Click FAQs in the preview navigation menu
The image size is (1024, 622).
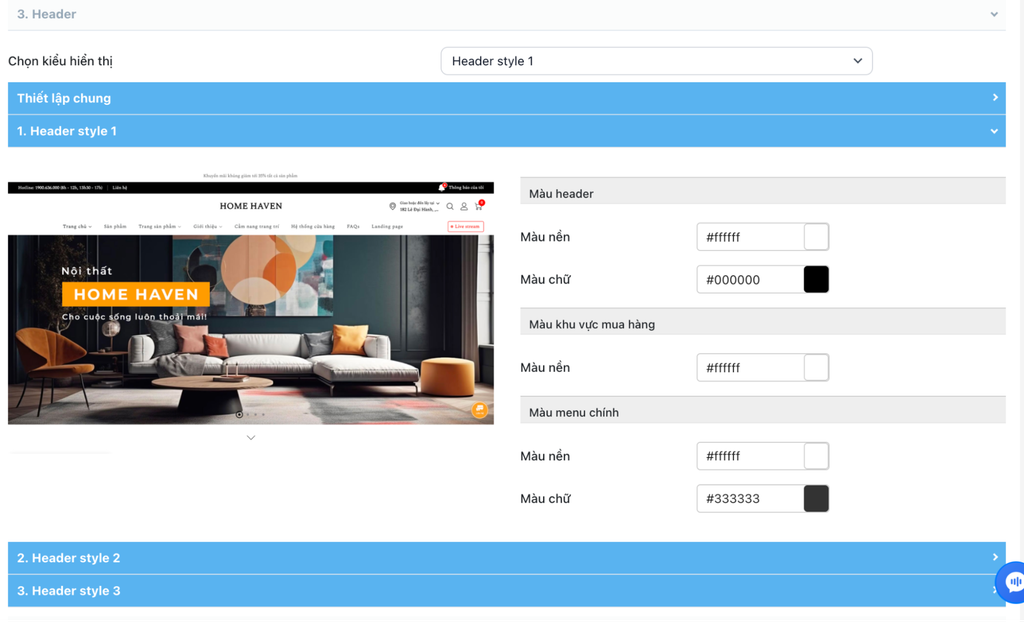tap(353, 227)
